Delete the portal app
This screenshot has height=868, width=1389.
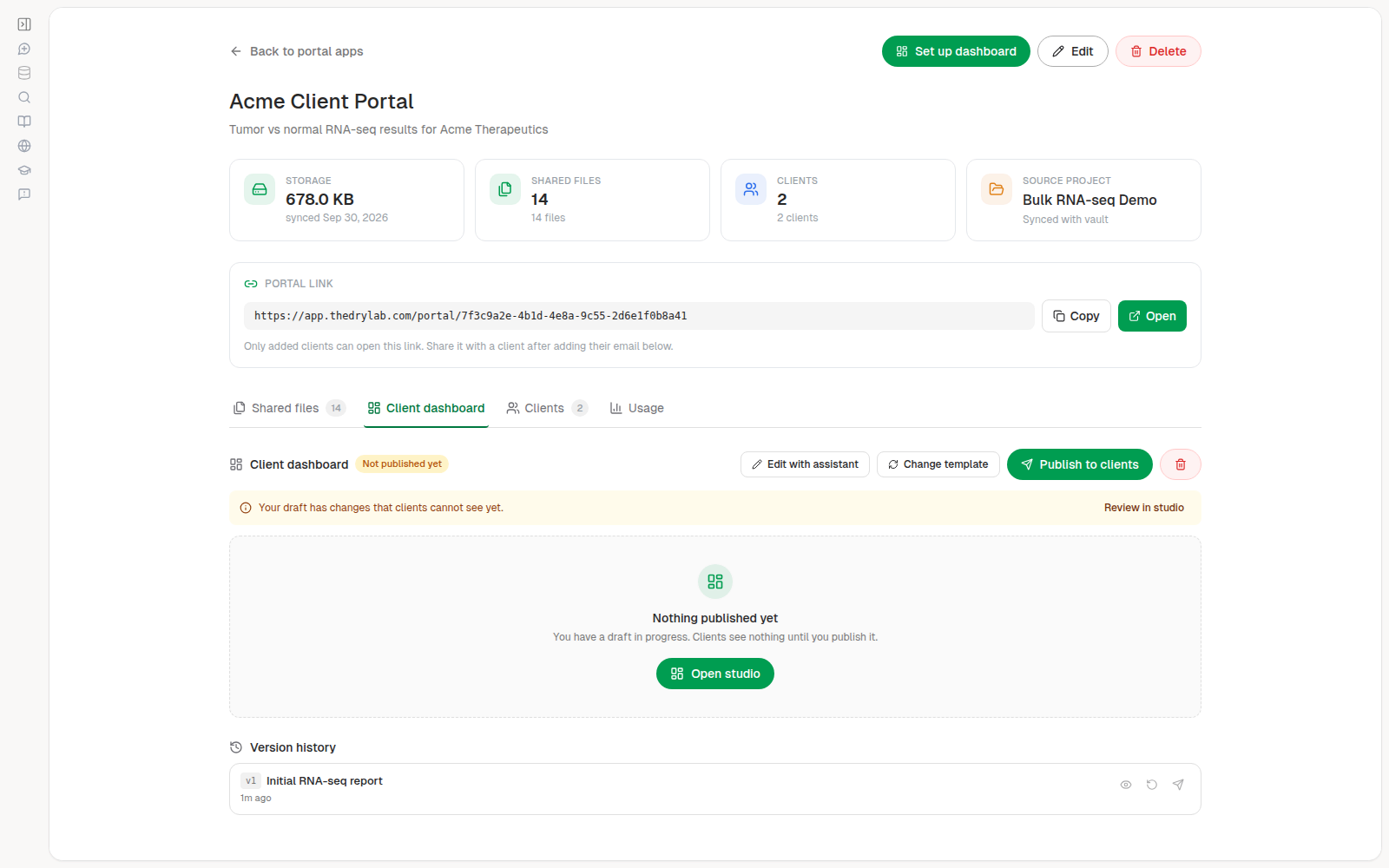click(1158, 51)
